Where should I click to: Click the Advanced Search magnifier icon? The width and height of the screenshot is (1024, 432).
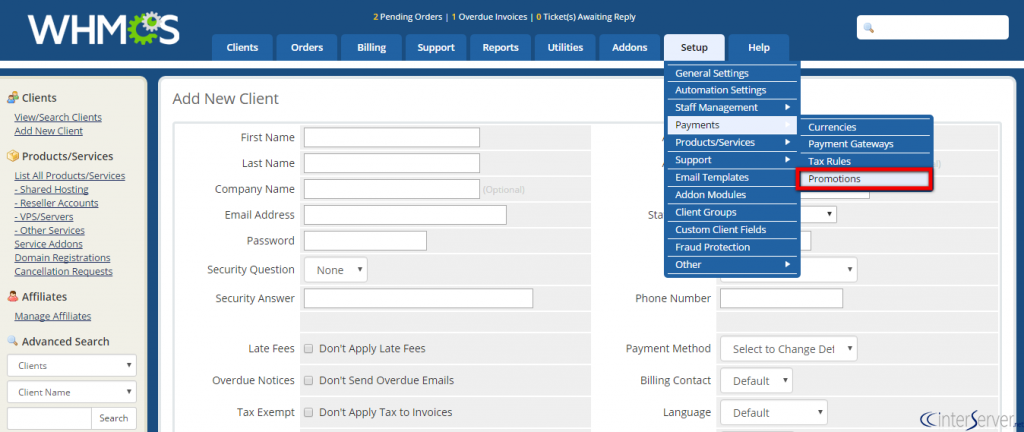[x=12, y=341]
